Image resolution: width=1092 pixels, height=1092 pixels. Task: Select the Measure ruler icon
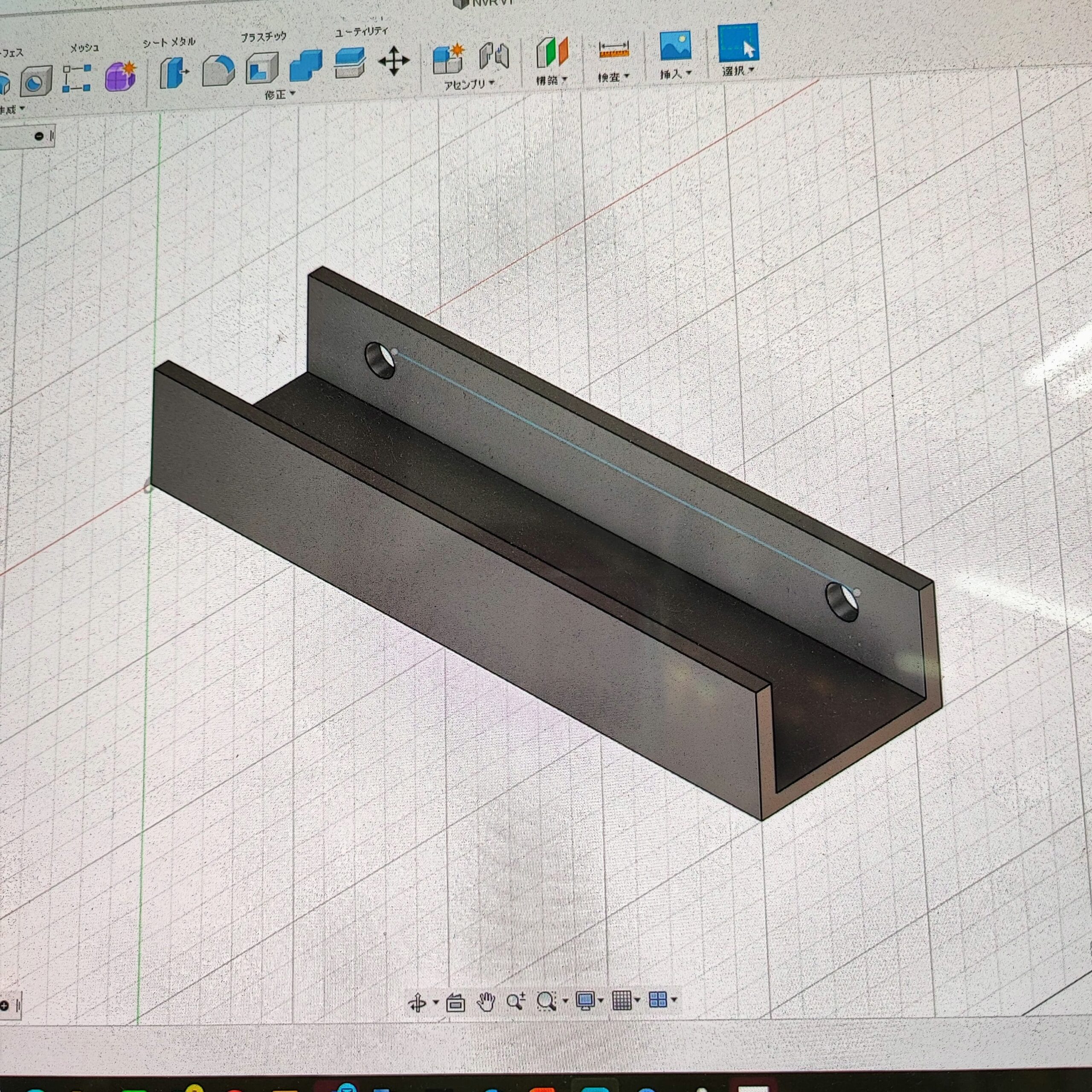click(x=614, y=50)
